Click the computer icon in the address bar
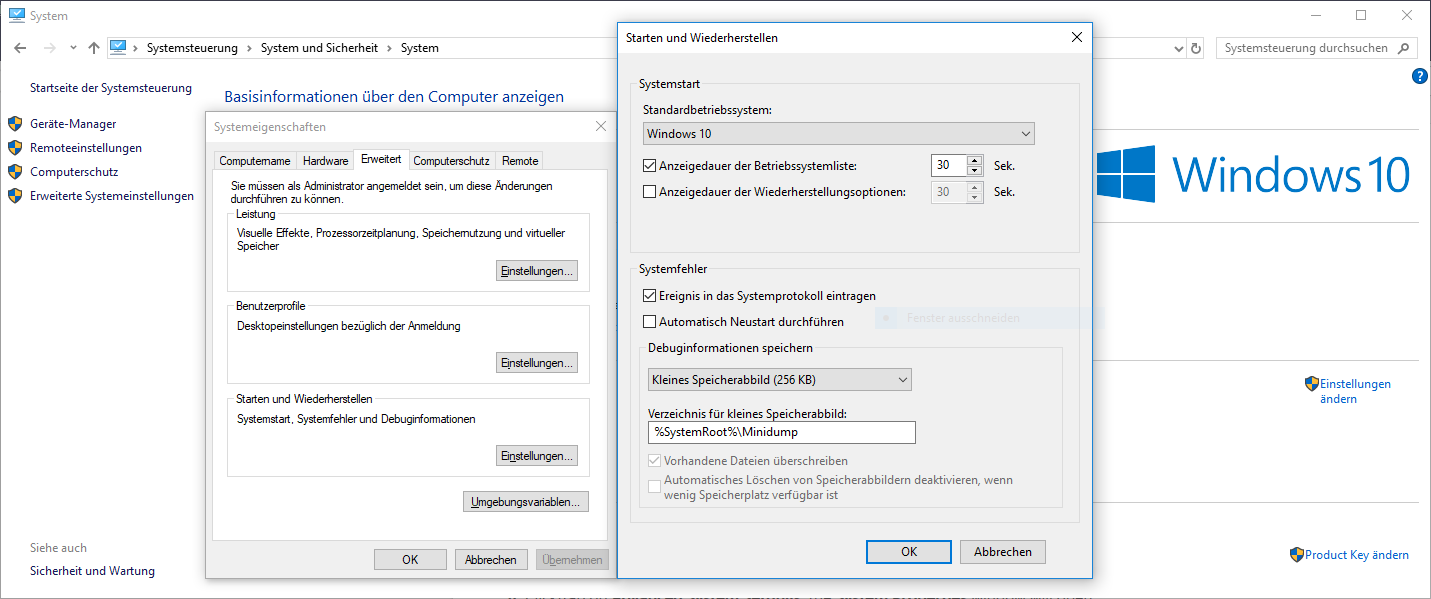This screenshot has height=599, width=1431. pyautogui.click(x=118, y=47)
